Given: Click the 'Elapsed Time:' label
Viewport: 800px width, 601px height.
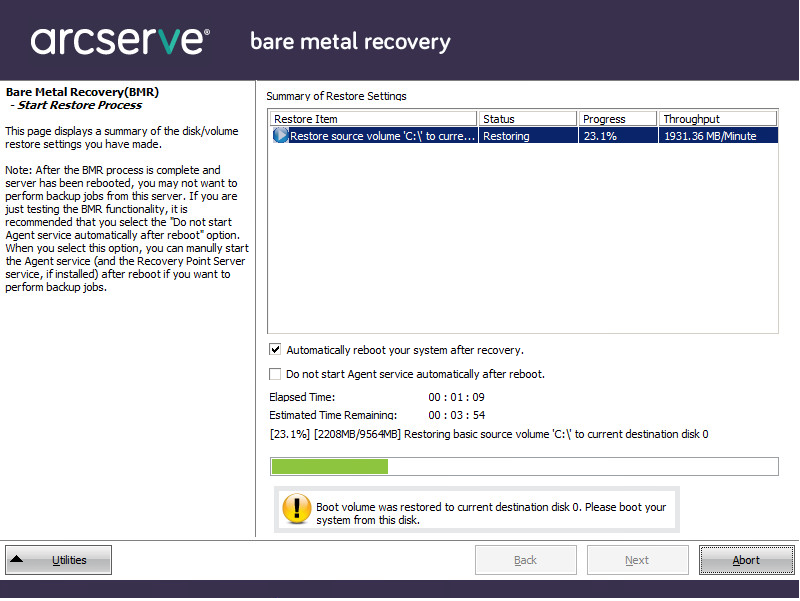Looking at the screenshot, I should click(302, 397).
